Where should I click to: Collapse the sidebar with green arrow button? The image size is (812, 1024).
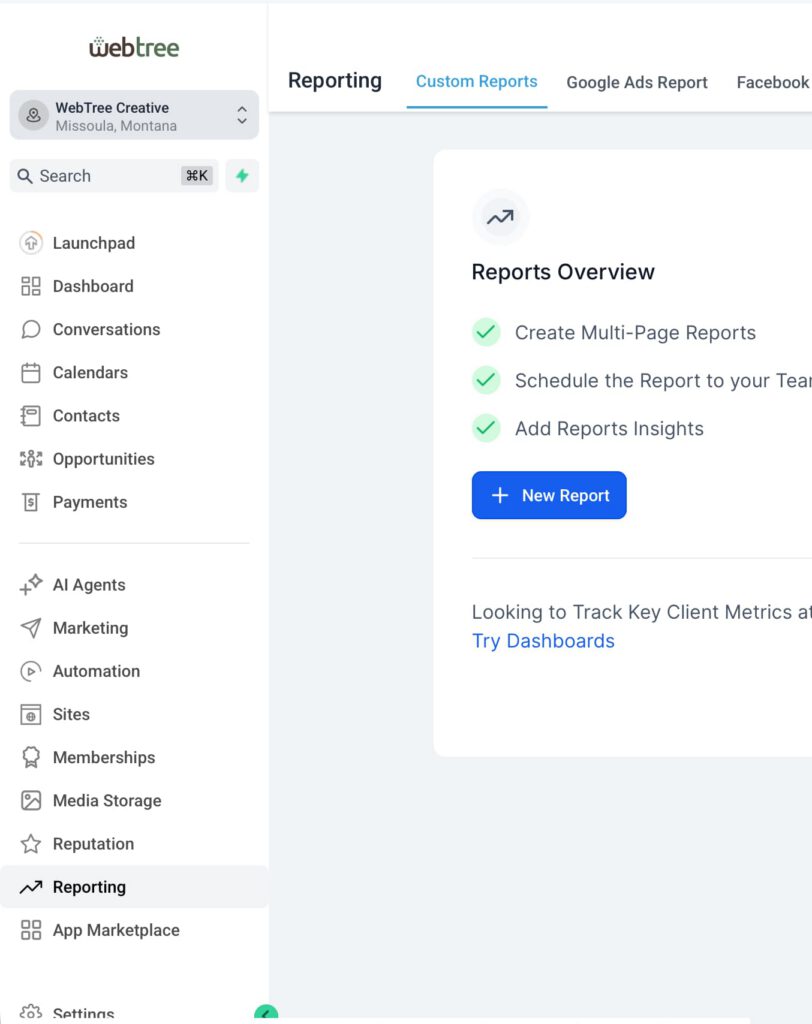[x=265, y=1013]
